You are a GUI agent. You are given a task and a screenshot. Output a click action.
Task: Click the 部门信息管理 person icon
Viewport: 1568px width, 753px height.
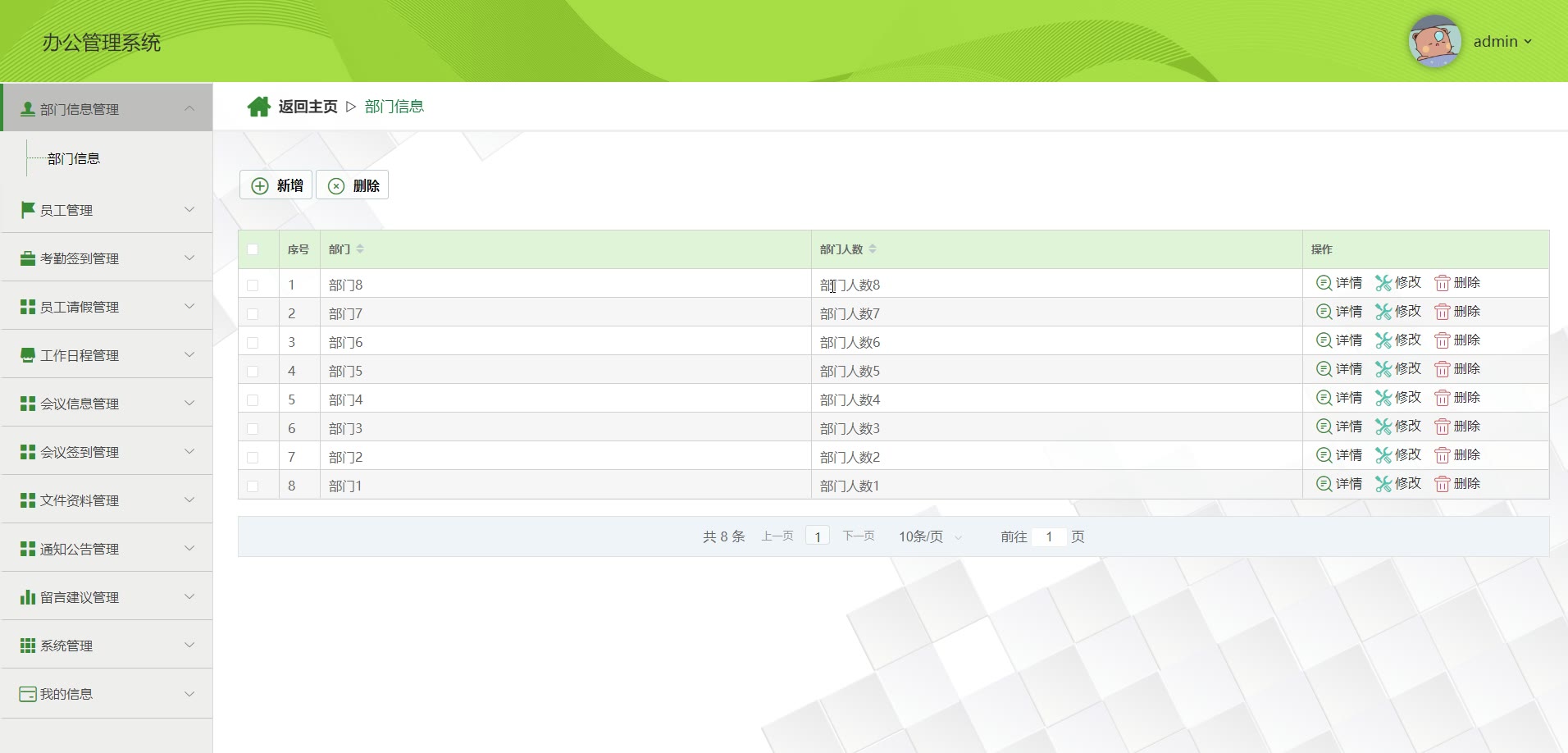pos(28,109)
